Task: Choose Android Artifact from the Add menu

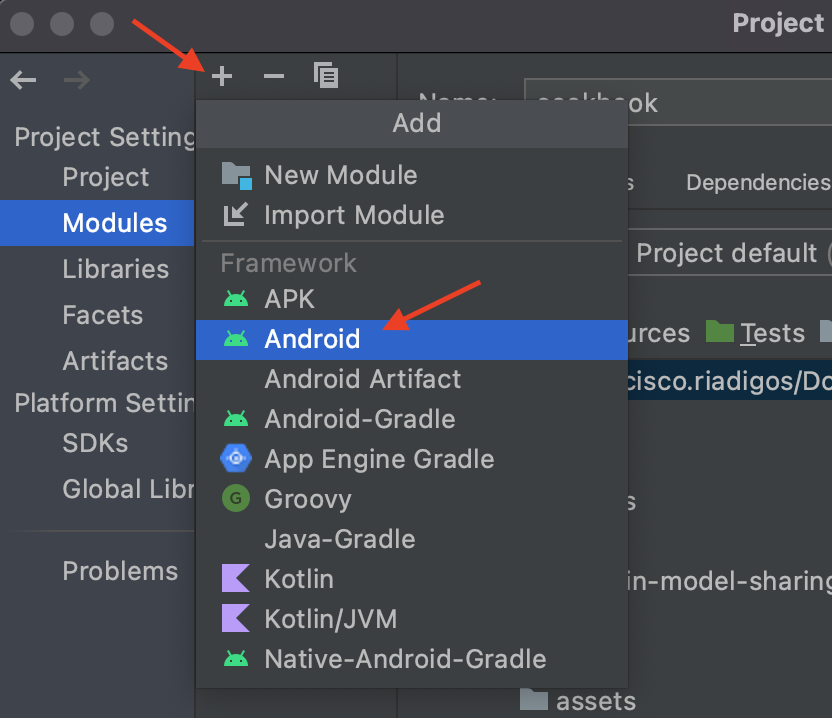Action: (x=362, y=379)
